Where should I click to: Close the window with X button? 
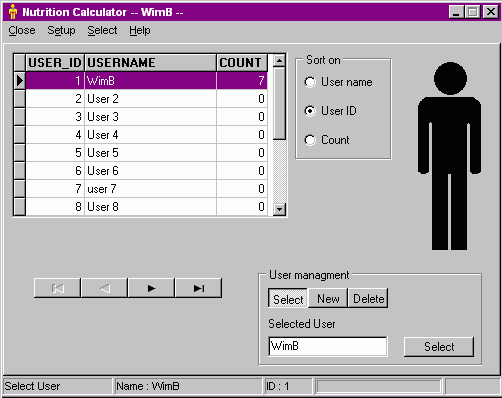pyautogui.click(x=491, y=12)
